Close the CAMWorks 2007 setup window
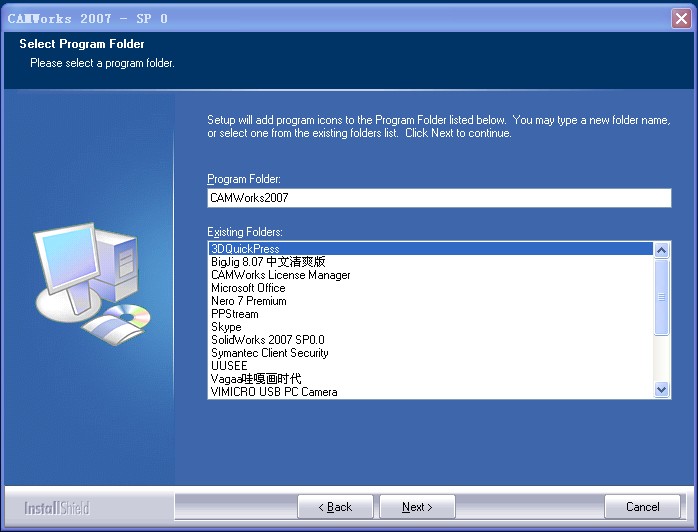The width and height of the screenshot is (698, 532). (681, 19)
